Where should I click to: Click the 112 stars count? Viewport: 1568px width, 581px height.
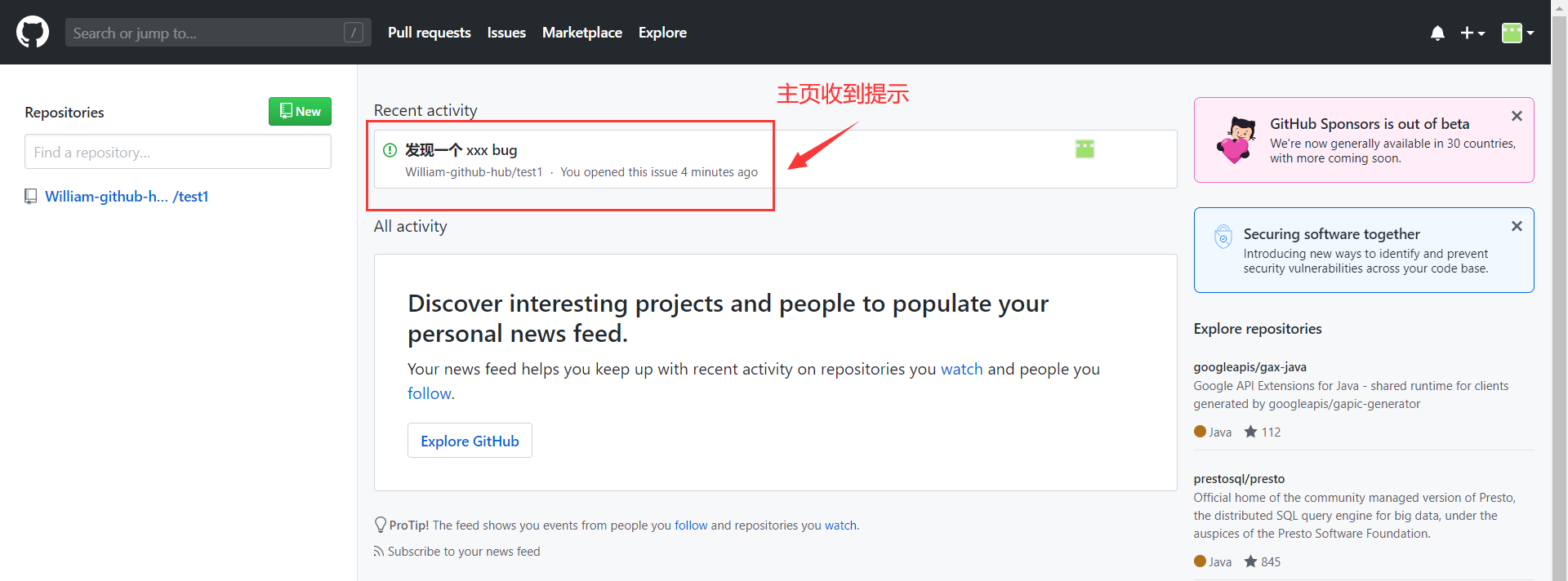pyautogui.click(x=1271, y=432)
